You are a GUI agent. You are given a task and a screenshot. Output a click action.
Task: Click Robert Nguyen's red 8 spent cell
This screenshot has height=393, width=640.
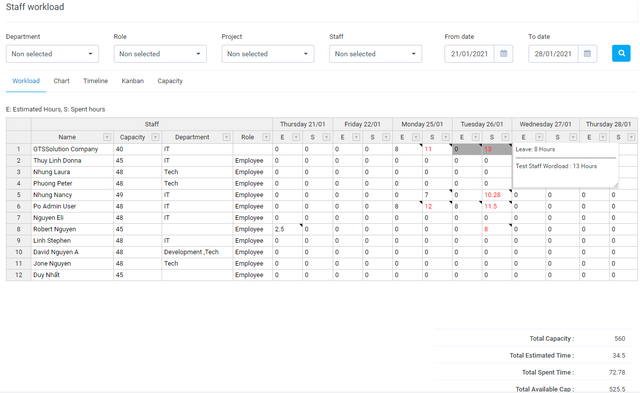click(x=497, y=229)
